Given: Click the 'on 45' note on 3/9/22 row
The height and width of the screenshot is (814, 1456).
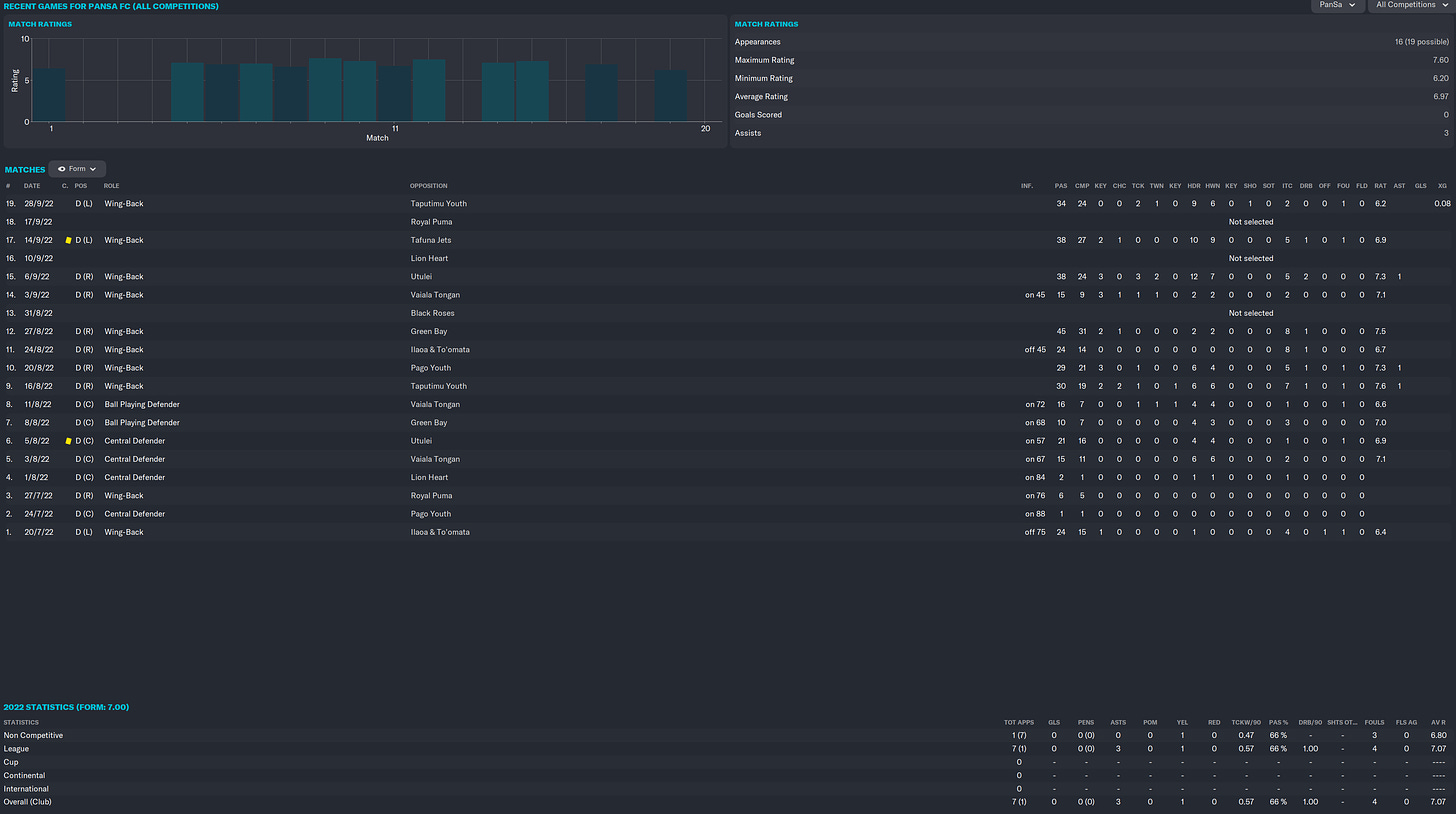Looking at the screenshot, I should (1034, 295).
